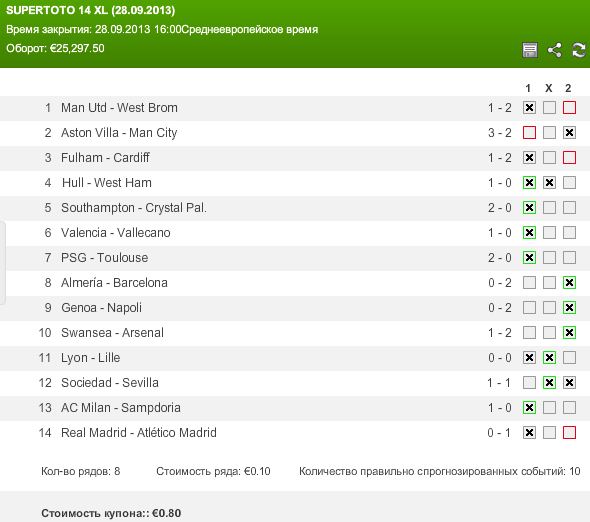Toggle checkbox 1 for Man Utd - West Brom
590x522 pixels.
[x=529, y=108]
